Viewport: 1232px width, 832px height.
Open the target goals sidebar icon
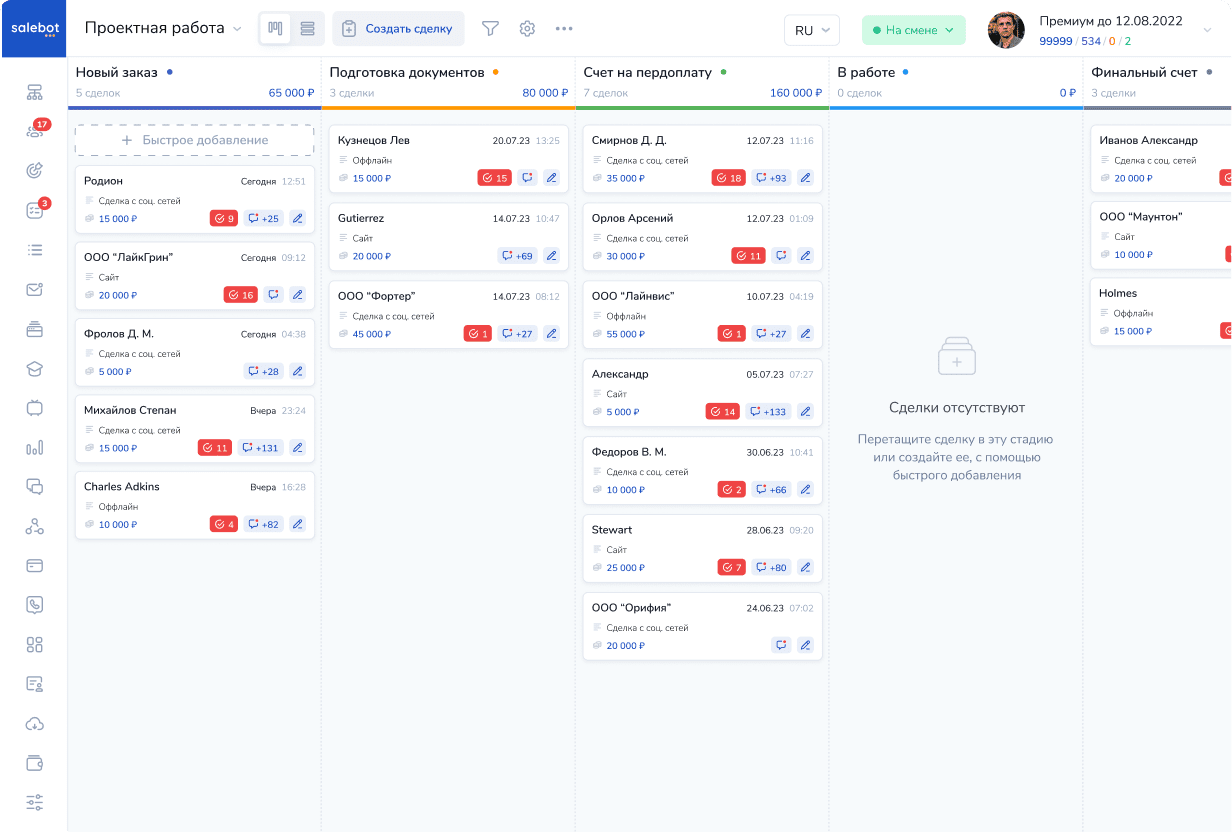(x=34, y=170)
